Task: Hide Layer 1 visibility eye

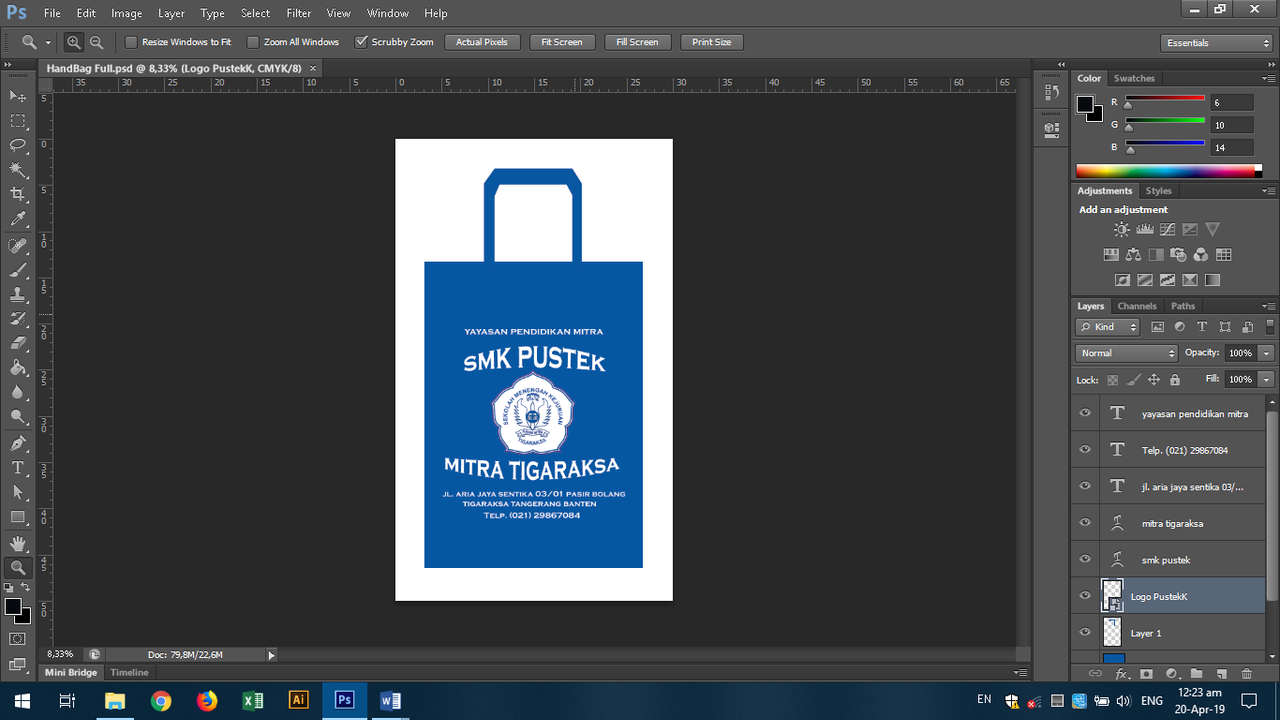Action: pos(1085,632)
